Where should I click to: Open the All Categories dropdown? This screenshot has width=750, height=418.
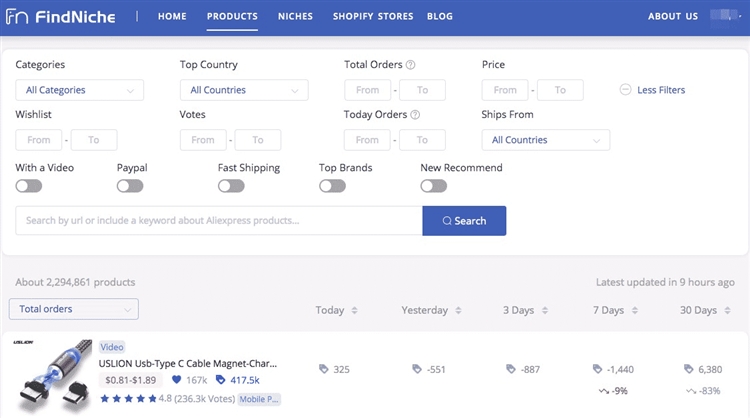coord(80,90)
